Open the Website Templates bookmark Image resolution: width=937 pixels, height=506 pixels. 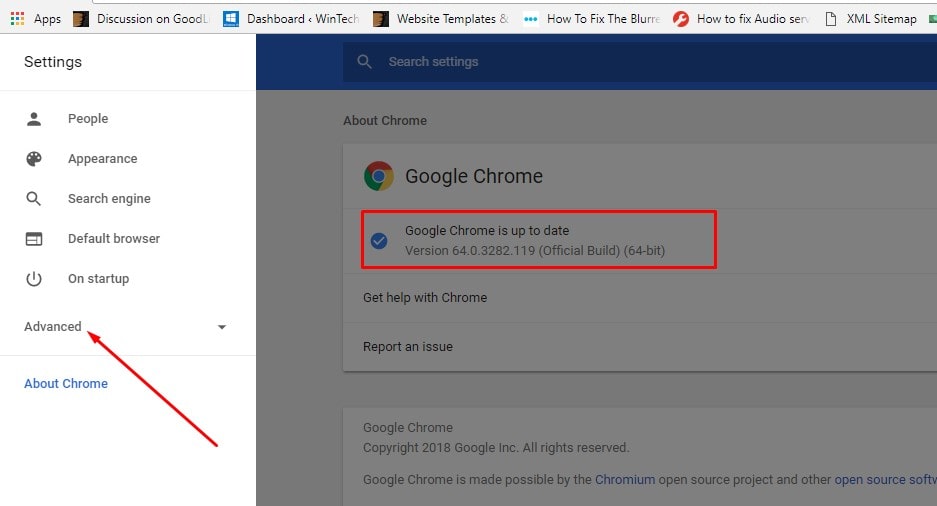[x=452, y=19]
